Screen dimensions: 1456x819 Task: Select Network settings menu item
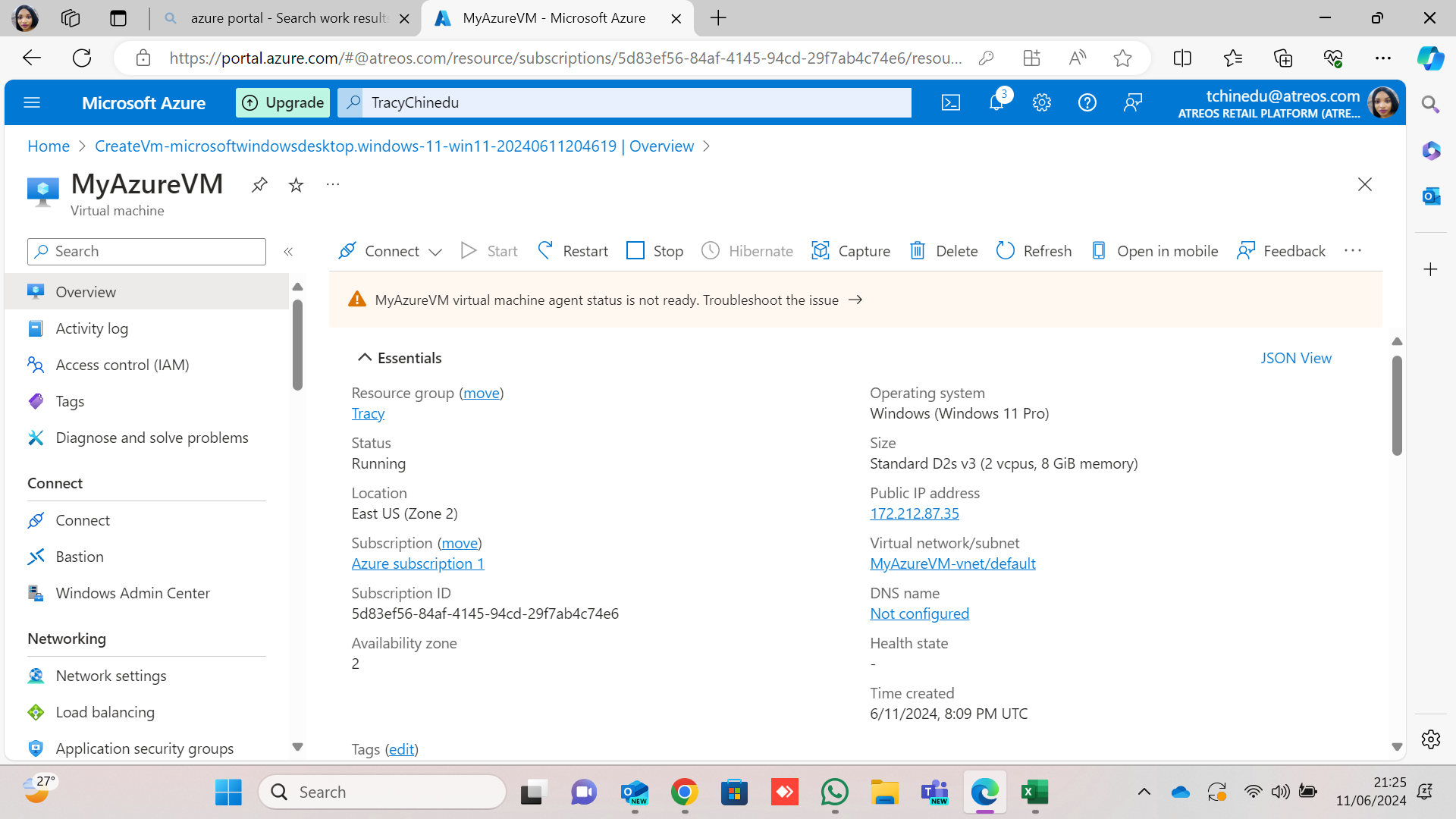click(x=111, y=676)
